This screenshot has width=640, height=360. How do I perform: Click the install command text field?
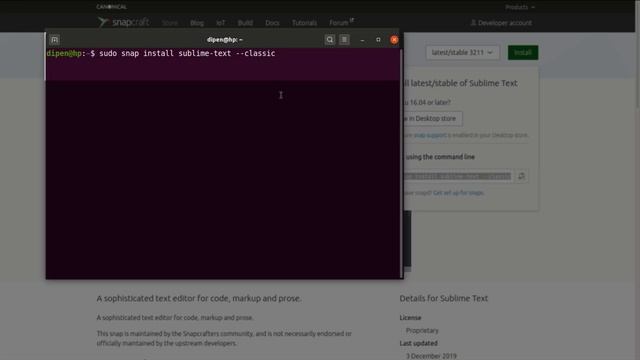pos(458,176)
